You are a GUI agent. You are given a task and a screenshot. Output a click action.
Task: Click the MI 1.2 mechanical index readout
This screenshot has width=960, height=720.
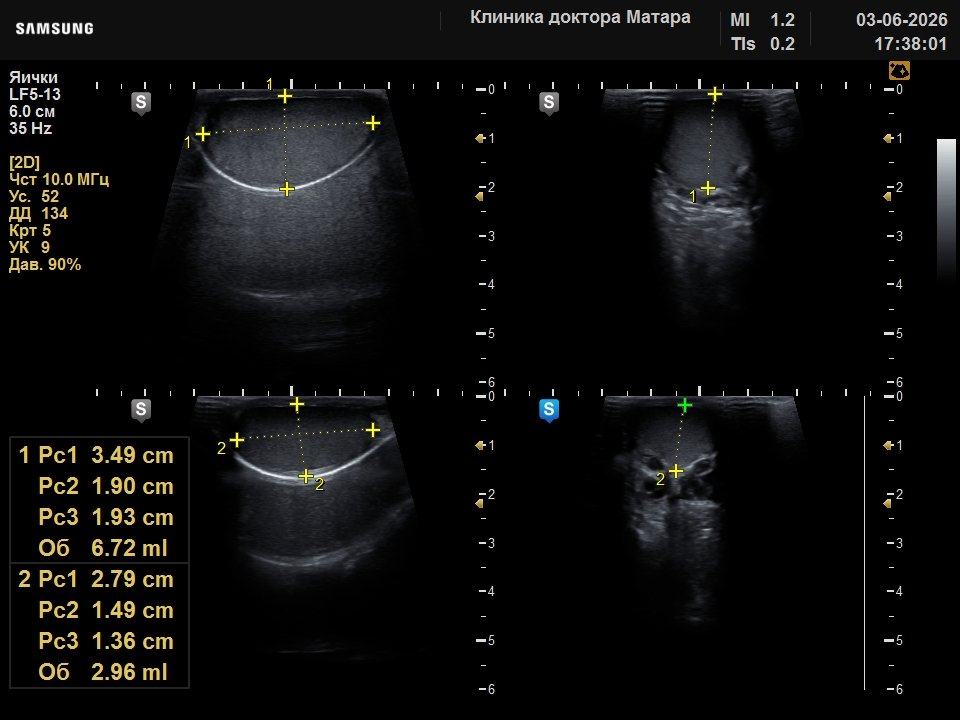click(x=762, y=20)
